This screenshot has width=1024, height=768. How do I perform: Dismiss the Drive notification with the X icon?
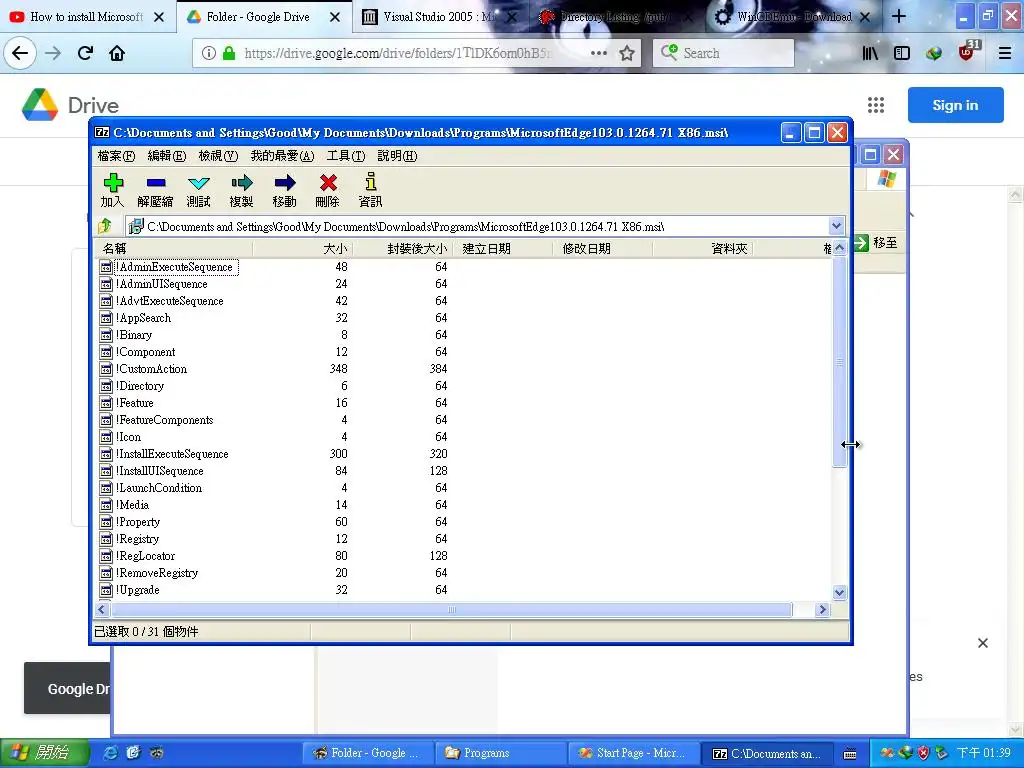click(983, 643)
